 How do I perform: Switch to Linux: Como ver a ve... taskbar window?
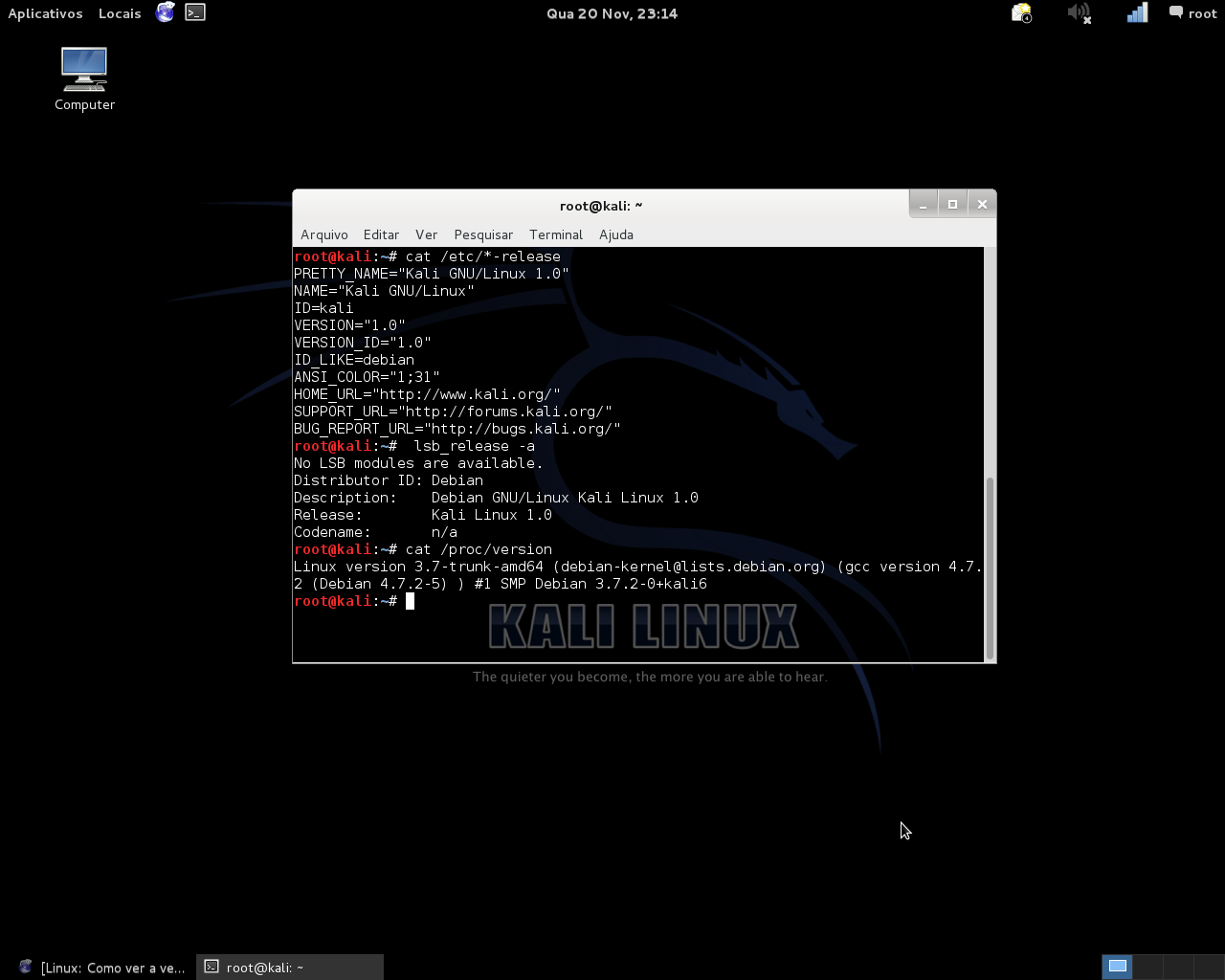point(101,968)
